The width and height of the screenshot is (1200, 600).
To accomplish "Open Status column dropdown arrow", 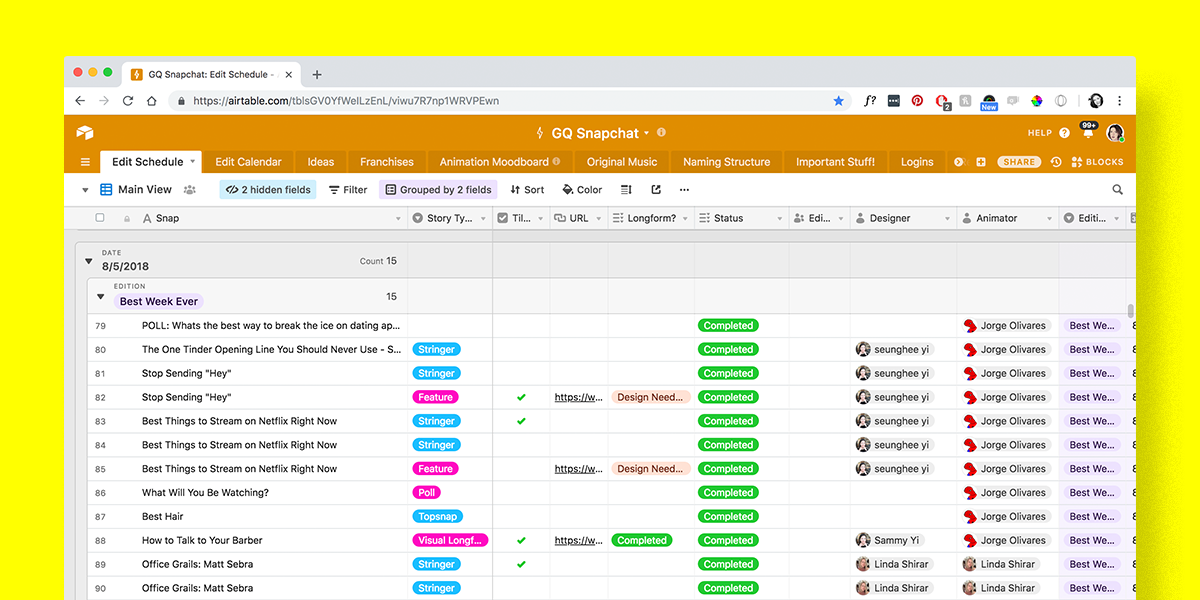I will (779, 218).
